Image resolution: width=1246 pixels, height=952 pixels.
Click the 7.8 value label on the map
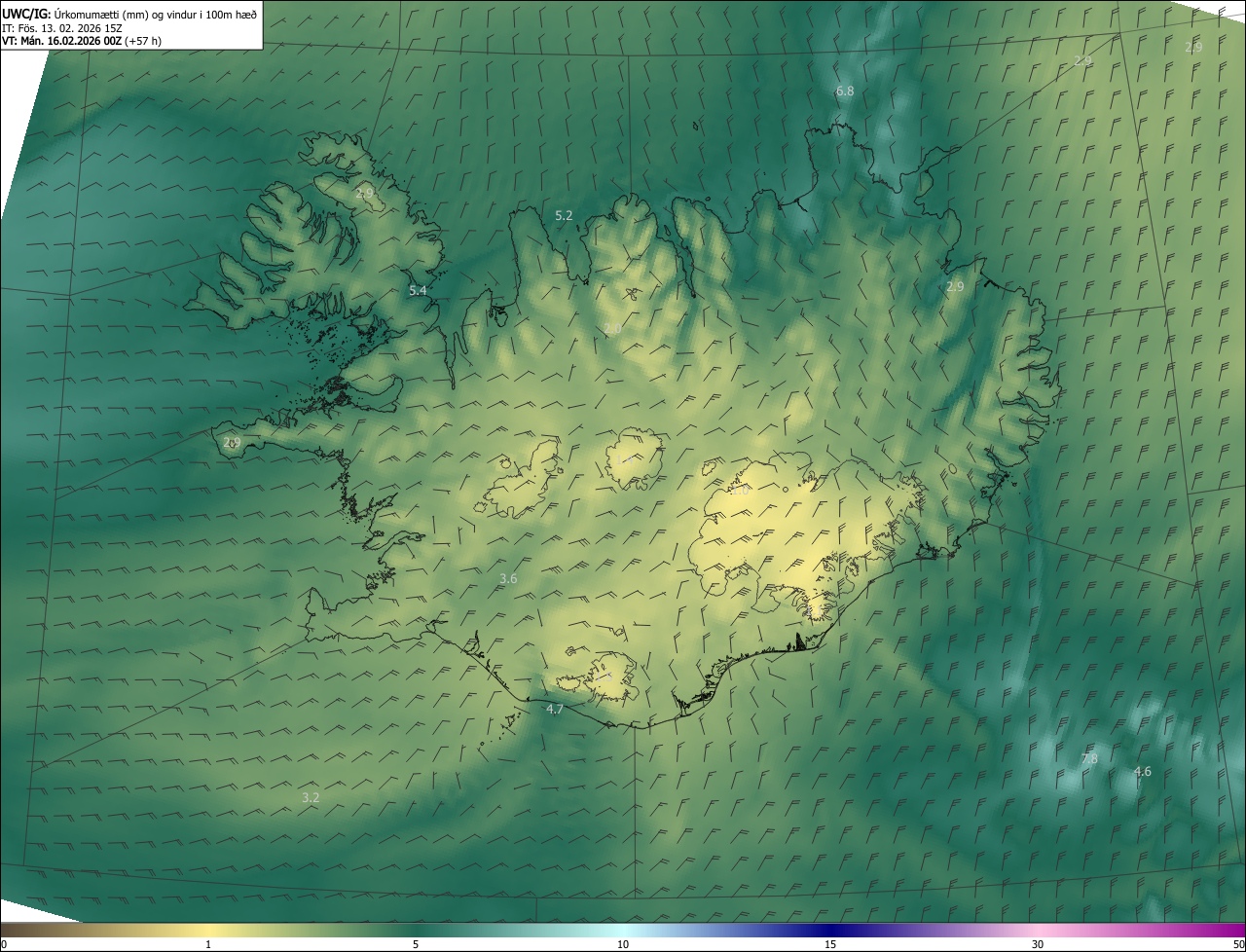(x=1089, y=758)
